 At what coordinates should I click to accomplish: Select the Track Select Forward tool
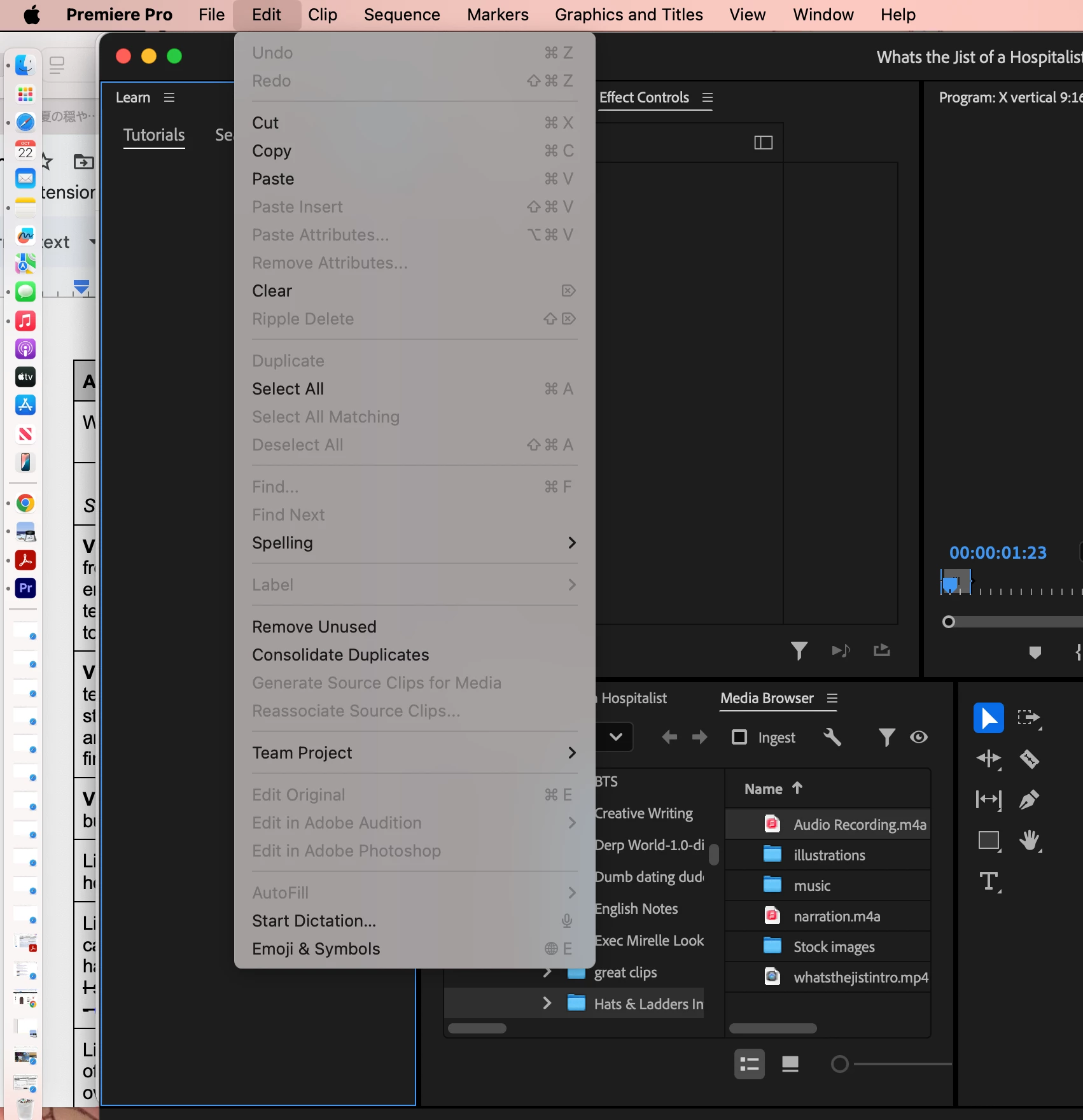[1029, 718]
